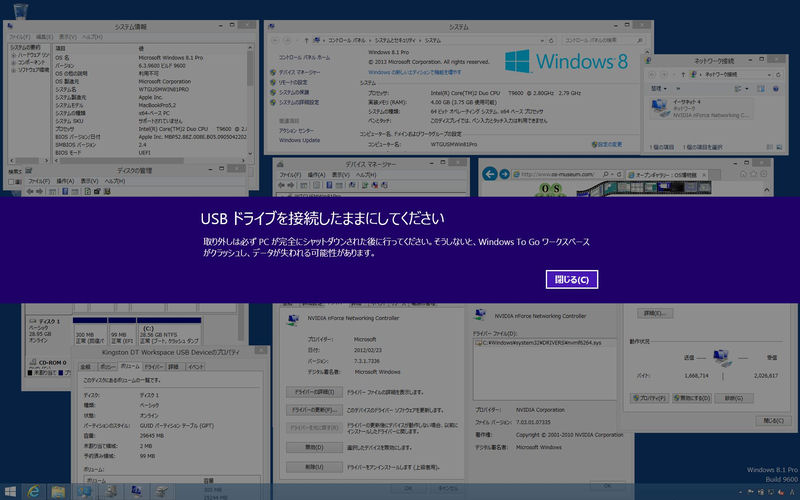Click Internet Explorer home icon
The width and height of the screenshot is (800, 500).
[x=743, y=174]
